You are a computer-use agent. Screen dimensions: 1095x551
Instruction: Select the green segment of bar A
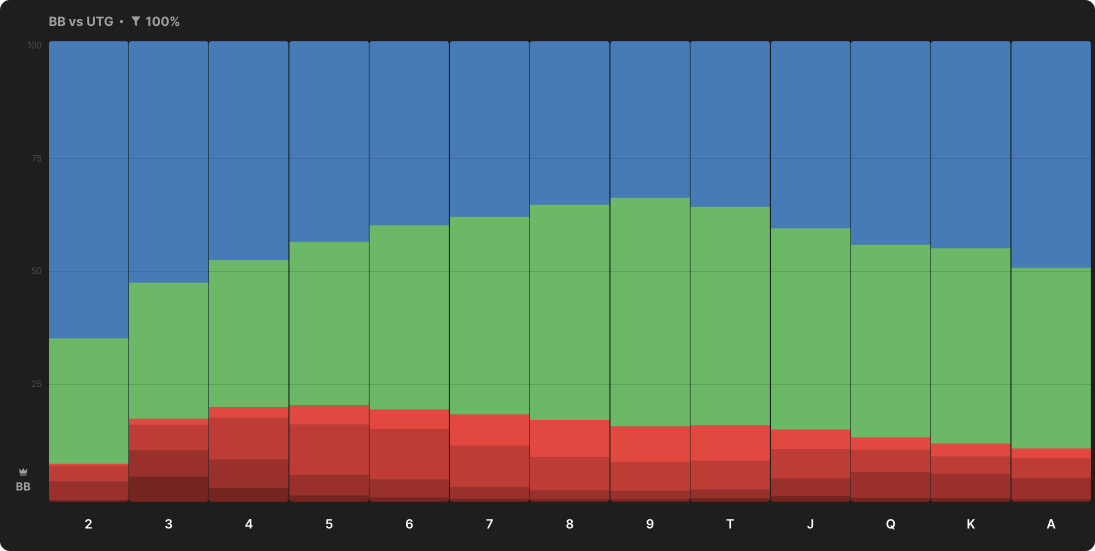1051,358
